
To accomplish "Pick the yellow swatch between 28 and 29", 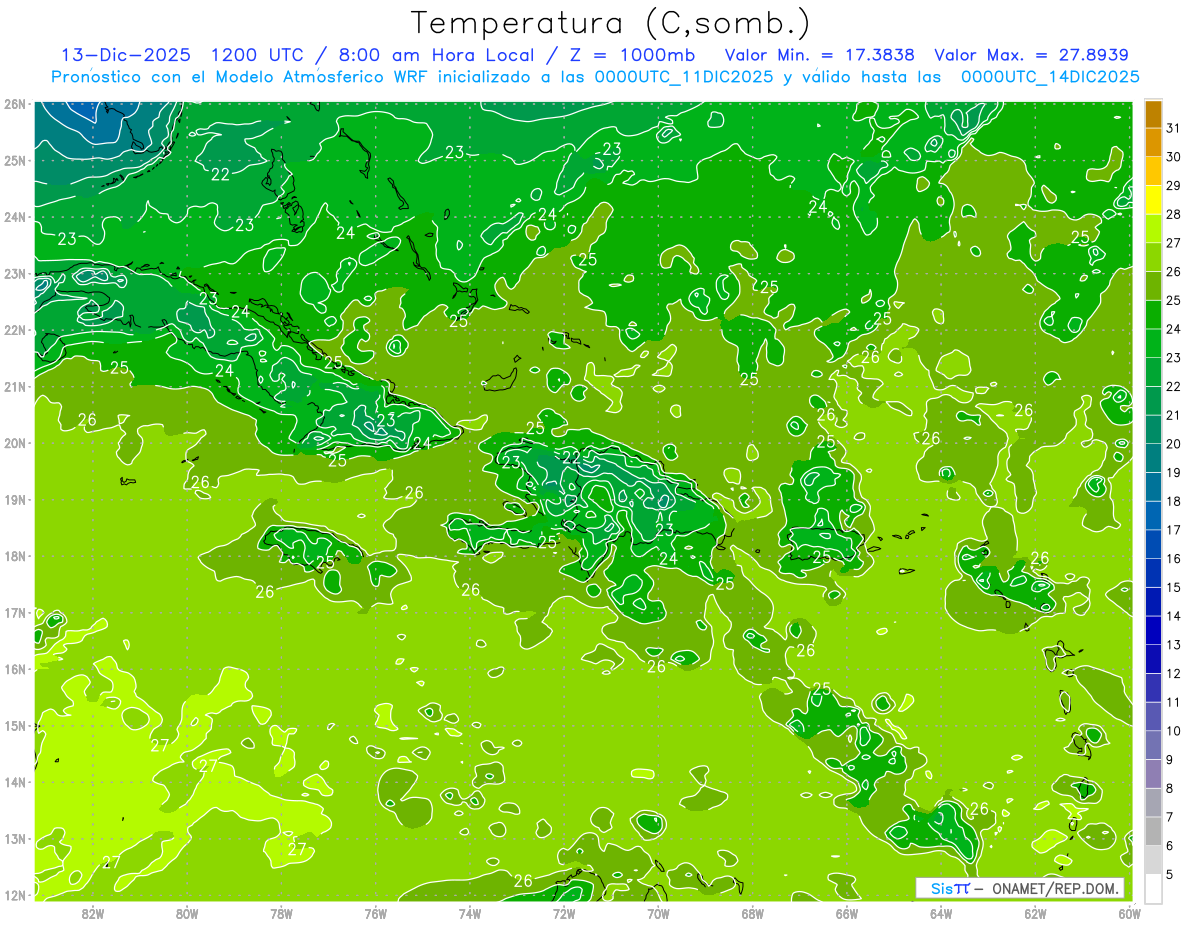I will pyautogui.click(x=1153, y=200).
